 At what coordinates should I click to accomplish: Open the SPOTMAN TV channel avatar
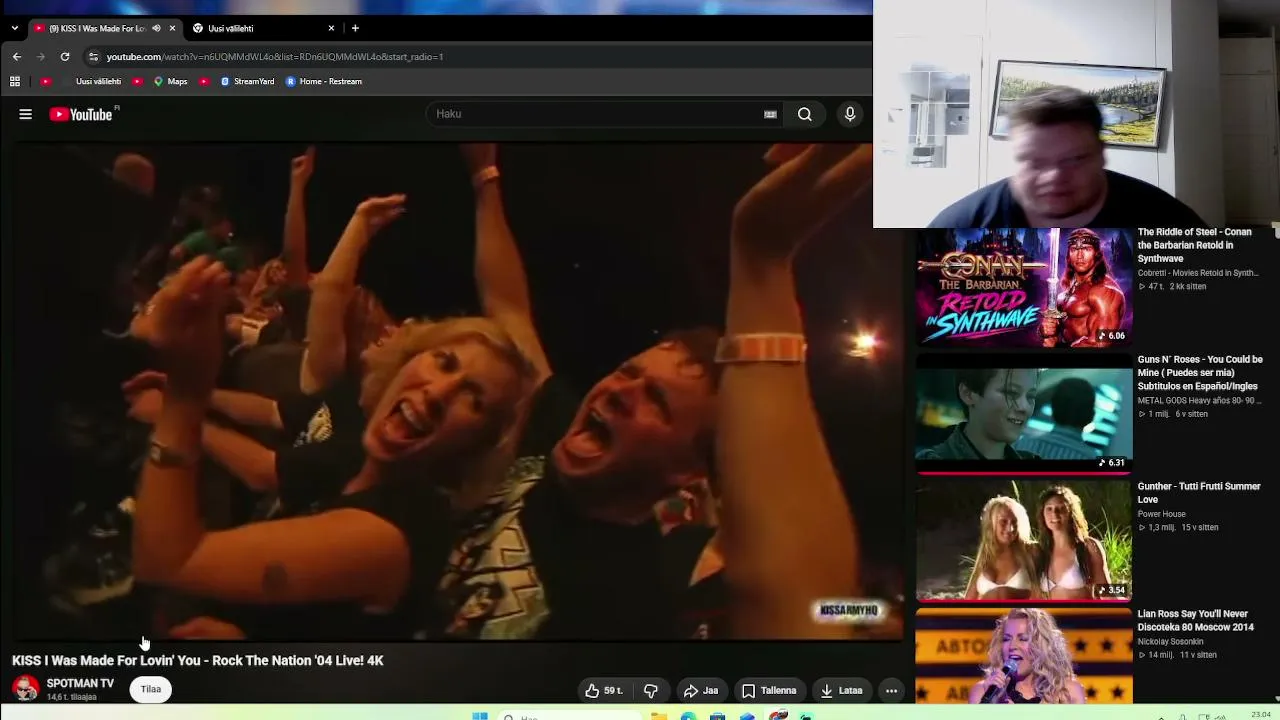click(26, 689)
